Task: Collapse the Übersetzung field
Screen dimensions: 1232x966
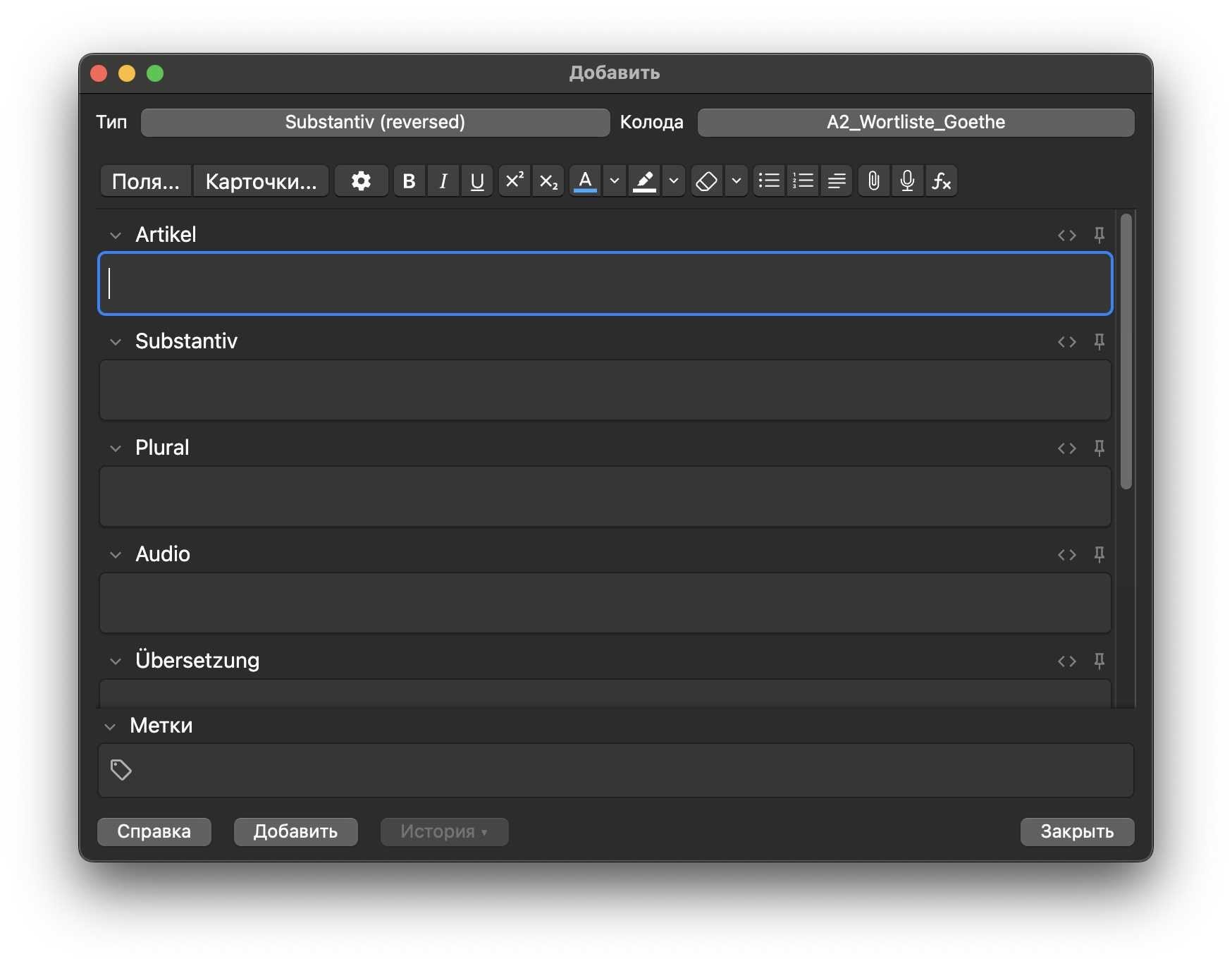Action: pos(116,661)
